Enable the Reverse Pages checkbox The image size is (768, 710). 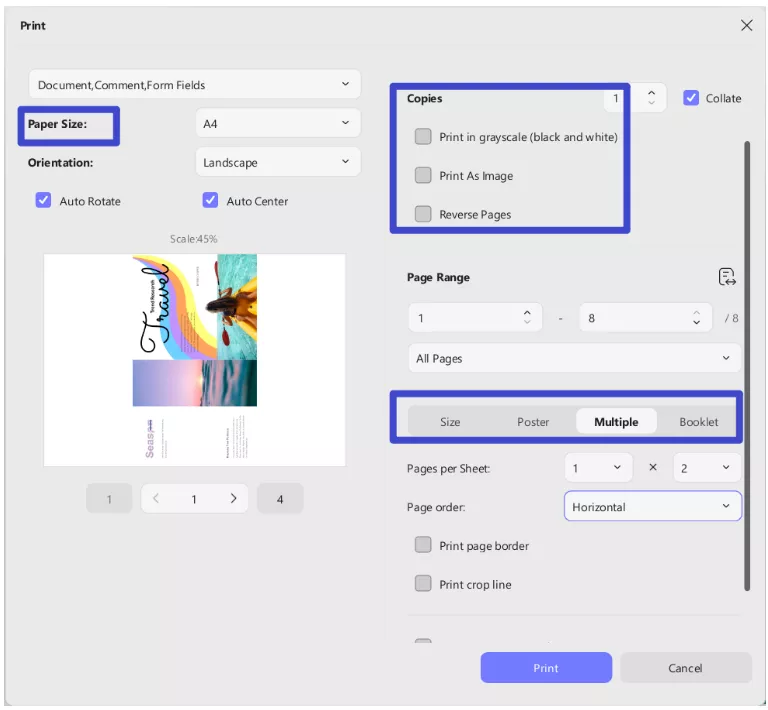[423, 214]
